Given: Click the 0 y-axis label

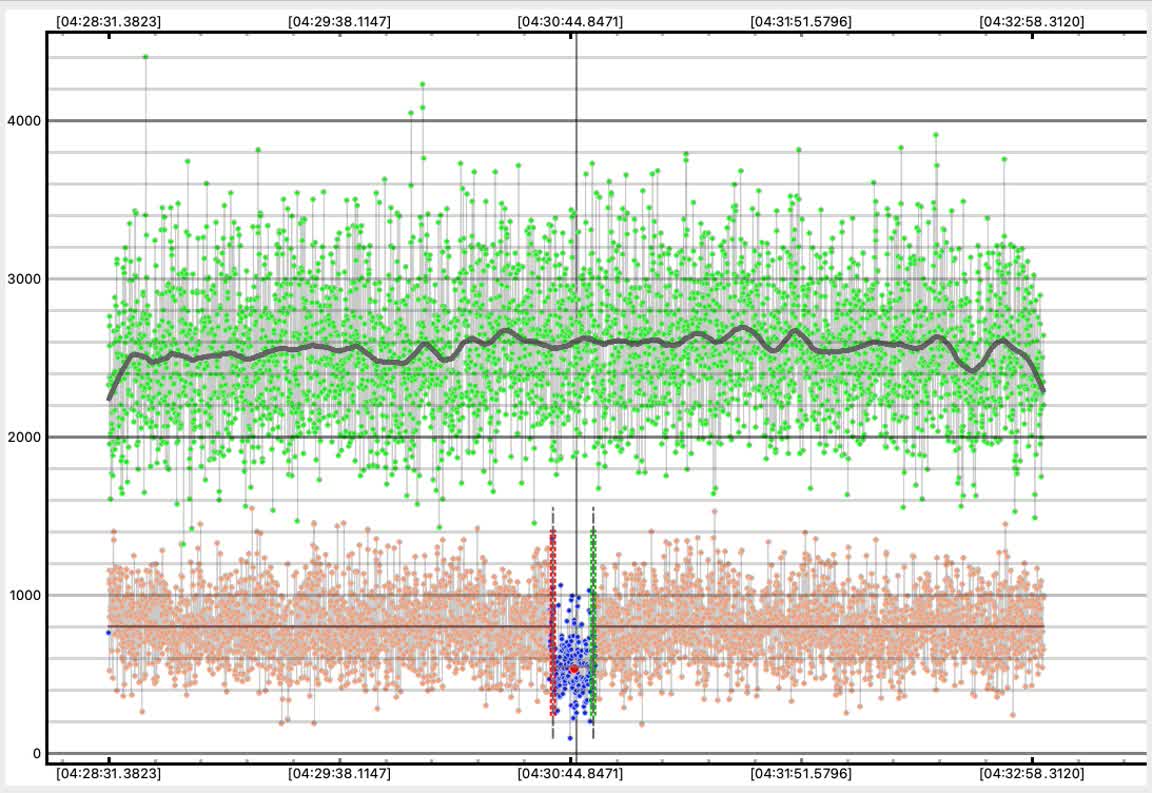Looking at the screenshot, I should coord(37,753).
